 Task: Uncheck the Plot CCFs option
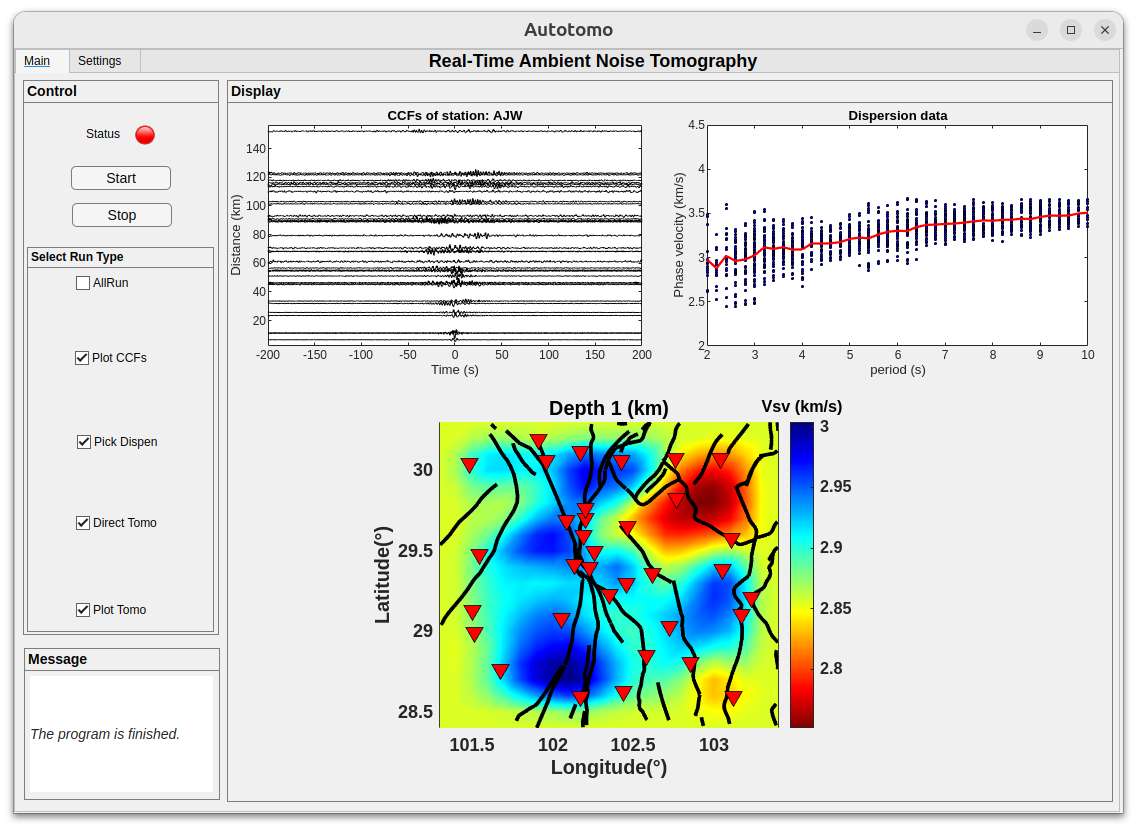pos(82,358)
